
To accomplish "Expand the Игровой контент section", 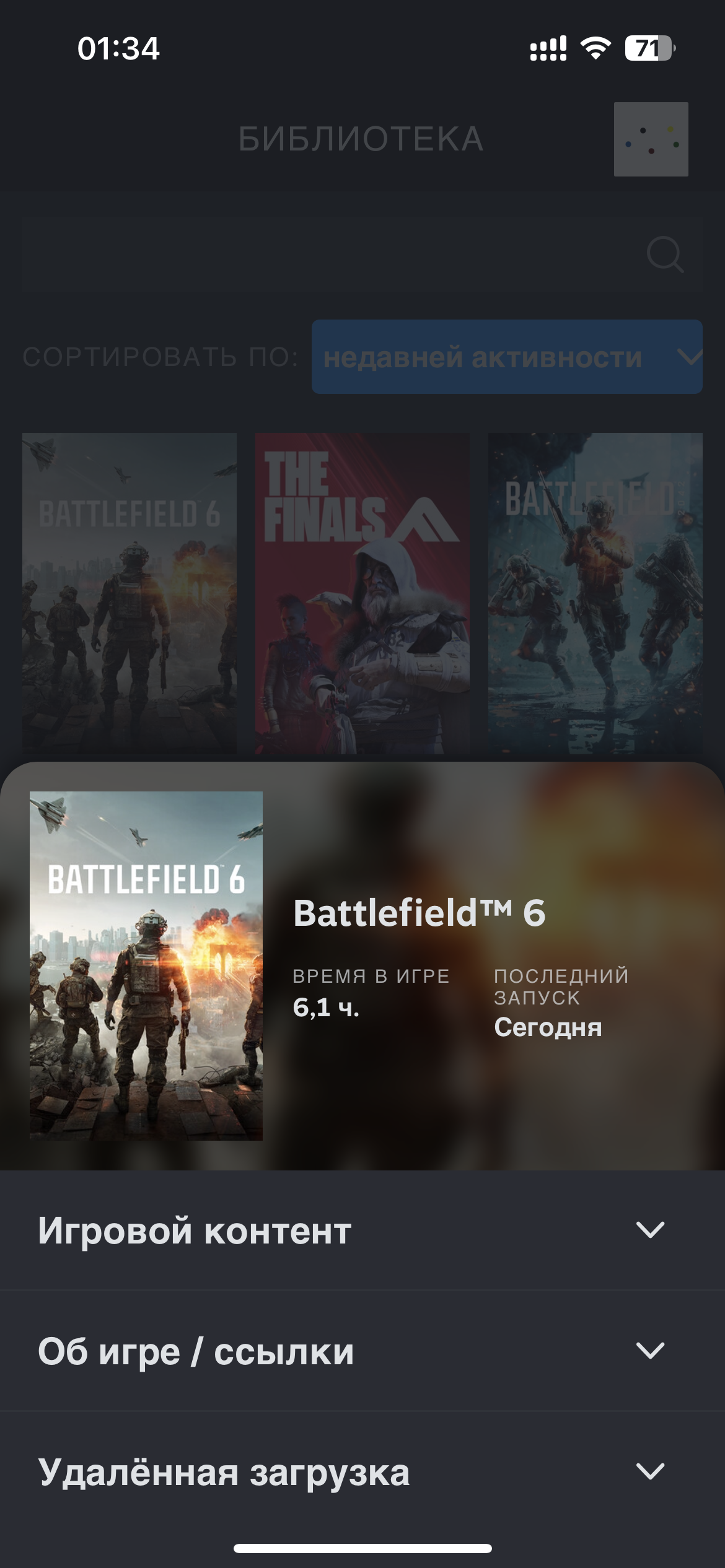I will point(362,1230).
